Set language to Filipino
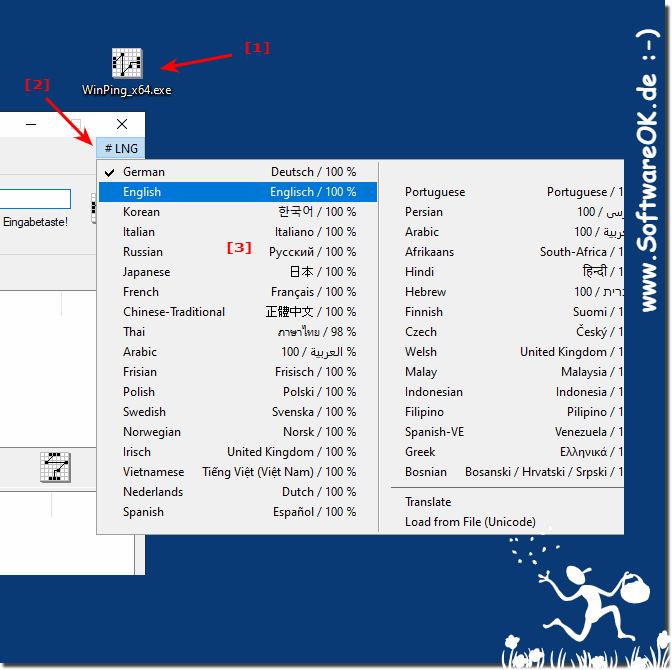This screenshot has height=670, width=672. (x=502, y=412)
